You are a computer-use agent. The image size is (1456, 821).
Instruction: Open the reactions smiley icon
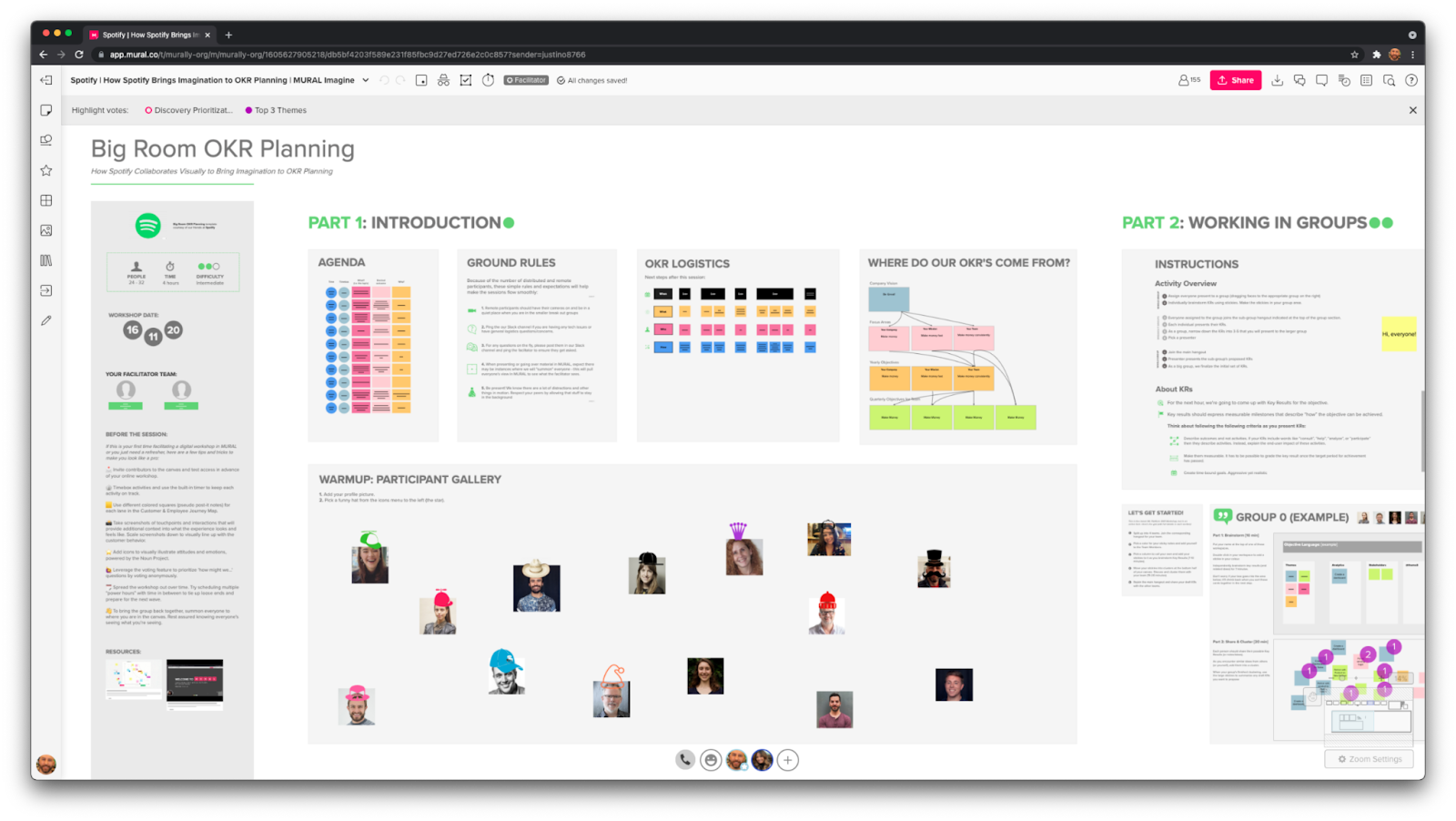pos(711,760)
